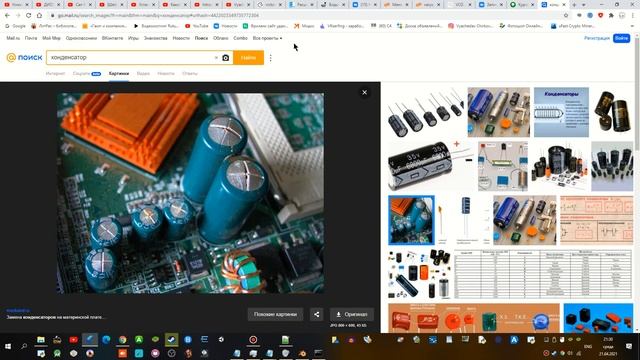Open Почта in the Mail.ru top menu
The height and width of the screenshot is (360, 640).
[x=31, y=38]
